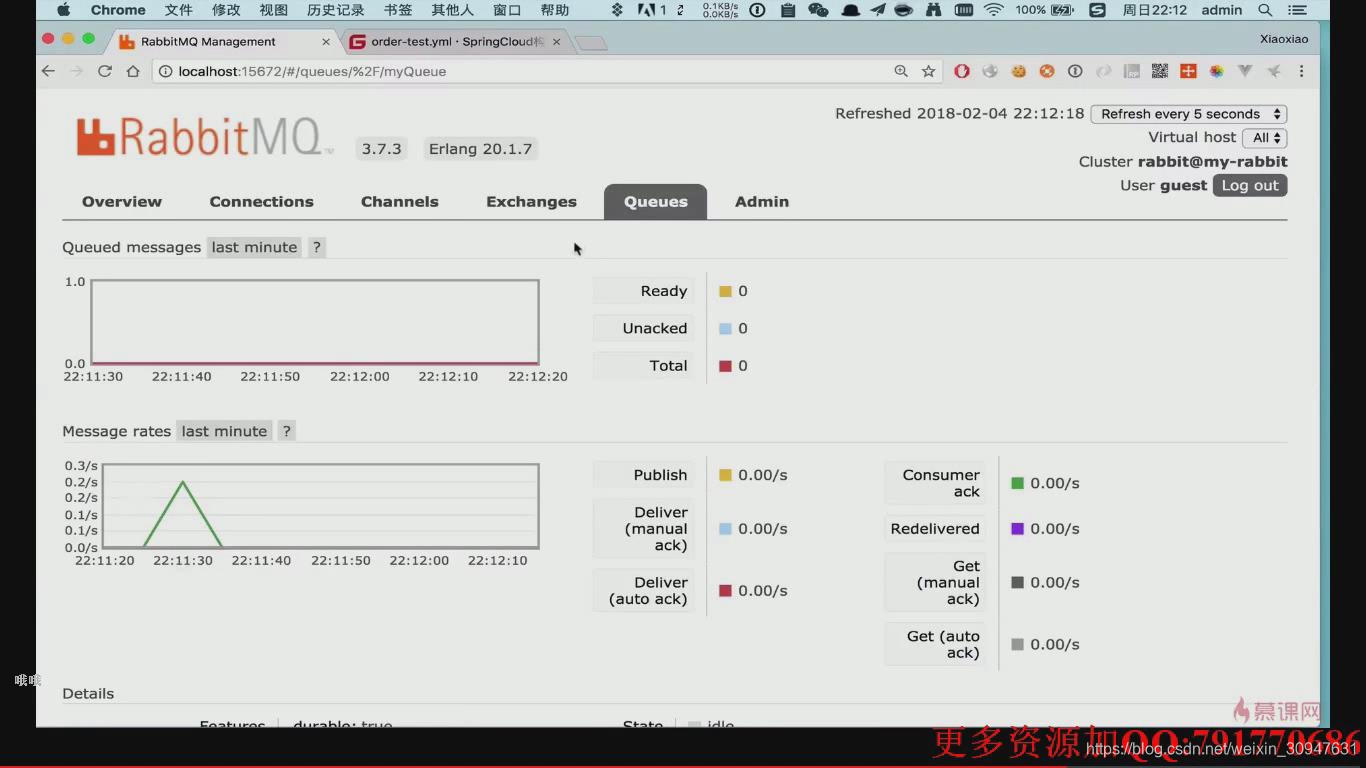Click the Erlang 20.1.7 version label
This screenshot has width=1366, height=768.
pyautogui.click(x=481, y=149)
